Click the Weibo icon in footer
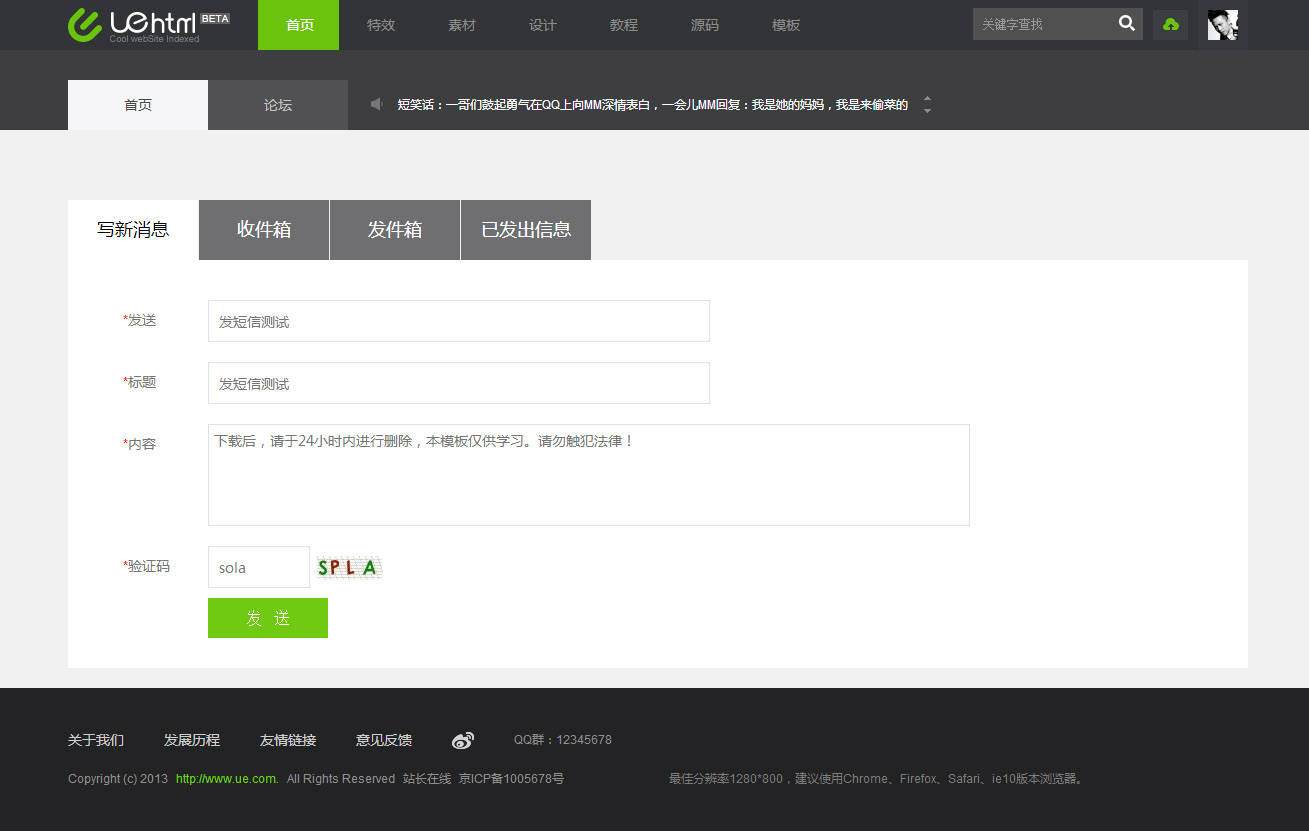 [x=462, y=740]
